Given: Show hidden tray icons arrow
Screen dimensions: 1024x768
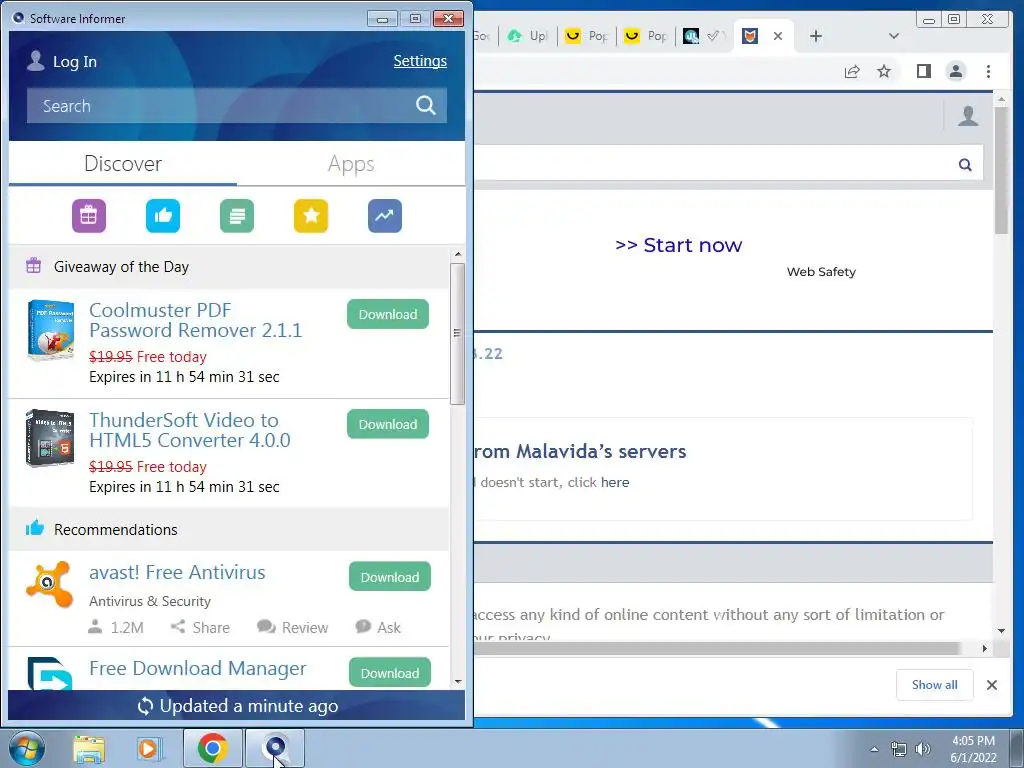Looking at the screenshot, I should 874,749.
